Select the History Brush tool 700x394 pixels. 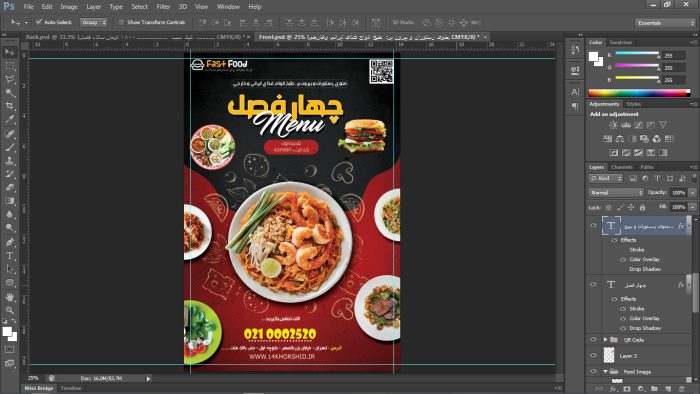(x=9, y=174)
